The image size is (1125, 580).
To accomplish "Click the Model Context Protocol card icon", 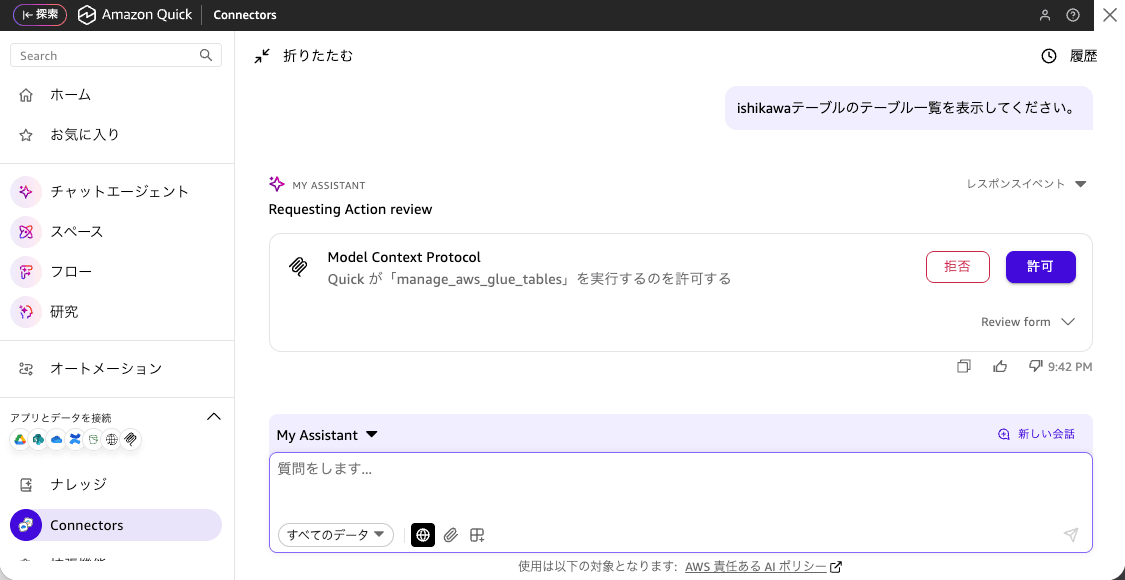I will coord(298,267).
